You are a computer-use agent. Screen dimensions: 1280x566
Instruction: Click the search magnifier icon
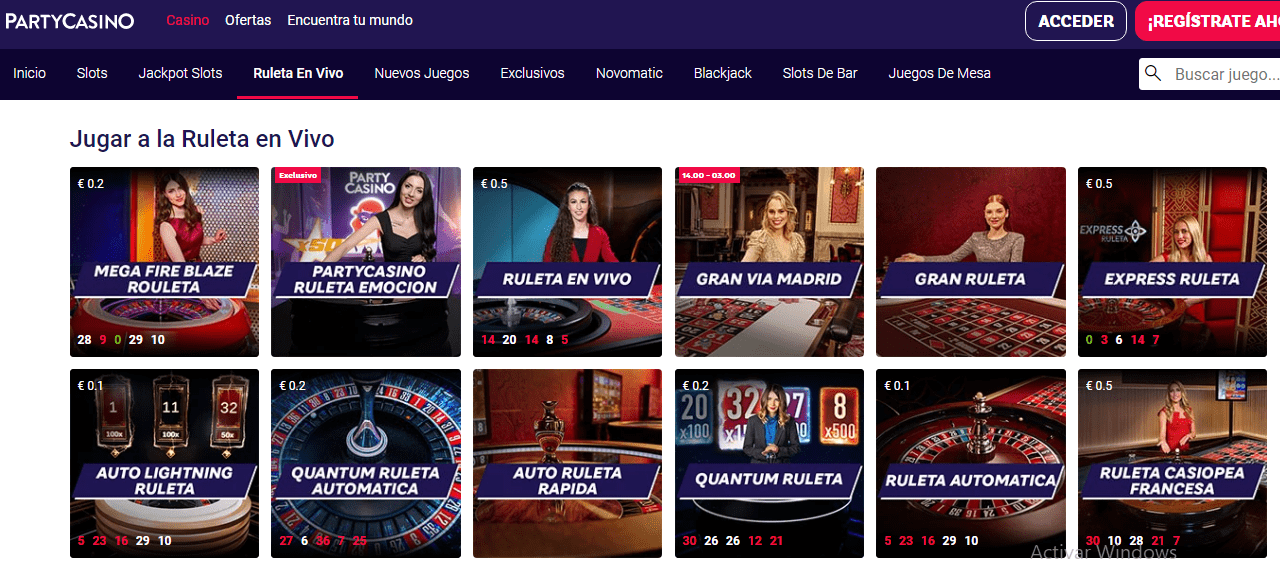click(x=1153, y=73)
